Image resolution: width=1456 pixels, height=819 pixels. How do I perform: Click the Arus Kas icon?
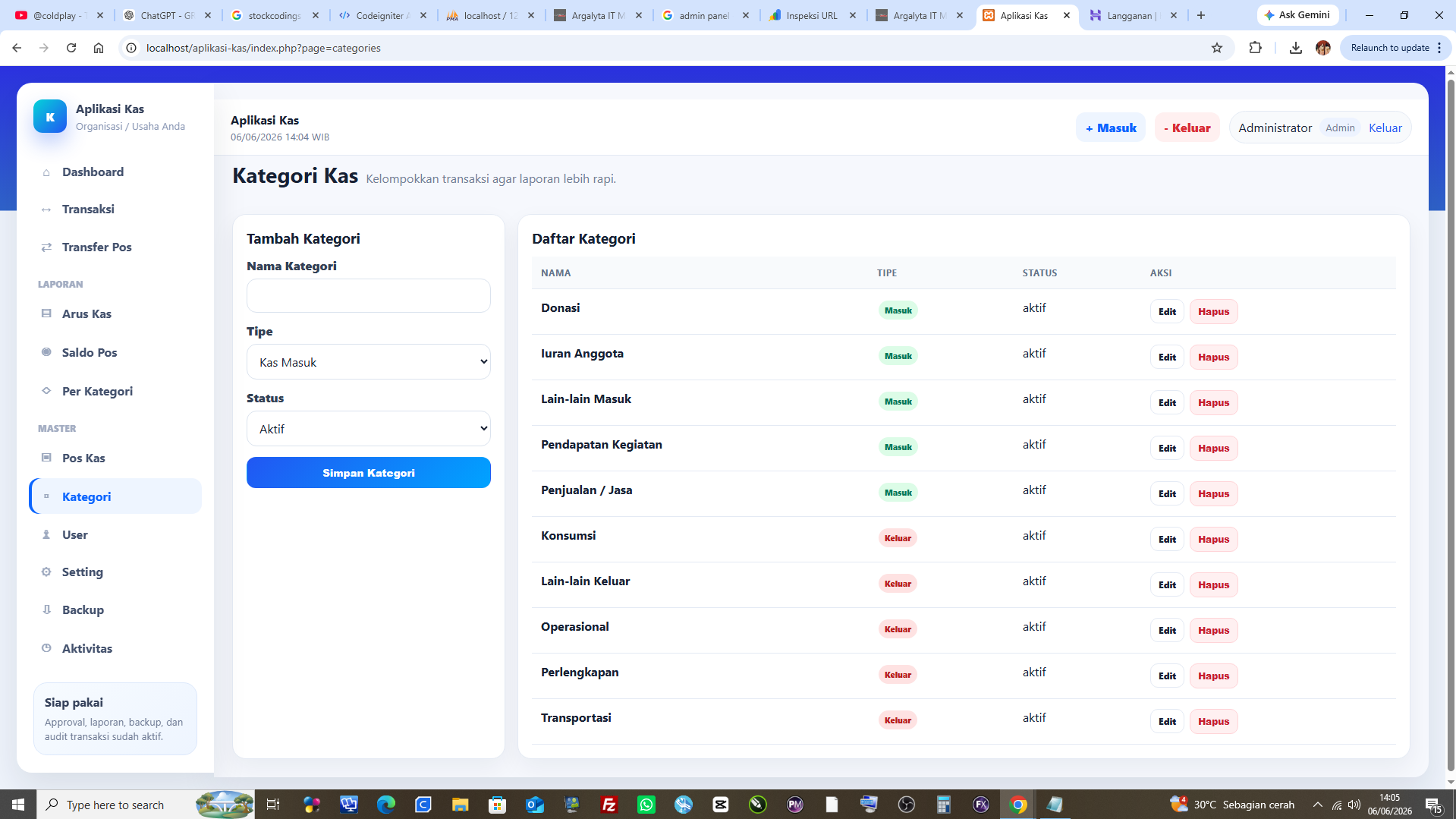[x=46, y=313]
